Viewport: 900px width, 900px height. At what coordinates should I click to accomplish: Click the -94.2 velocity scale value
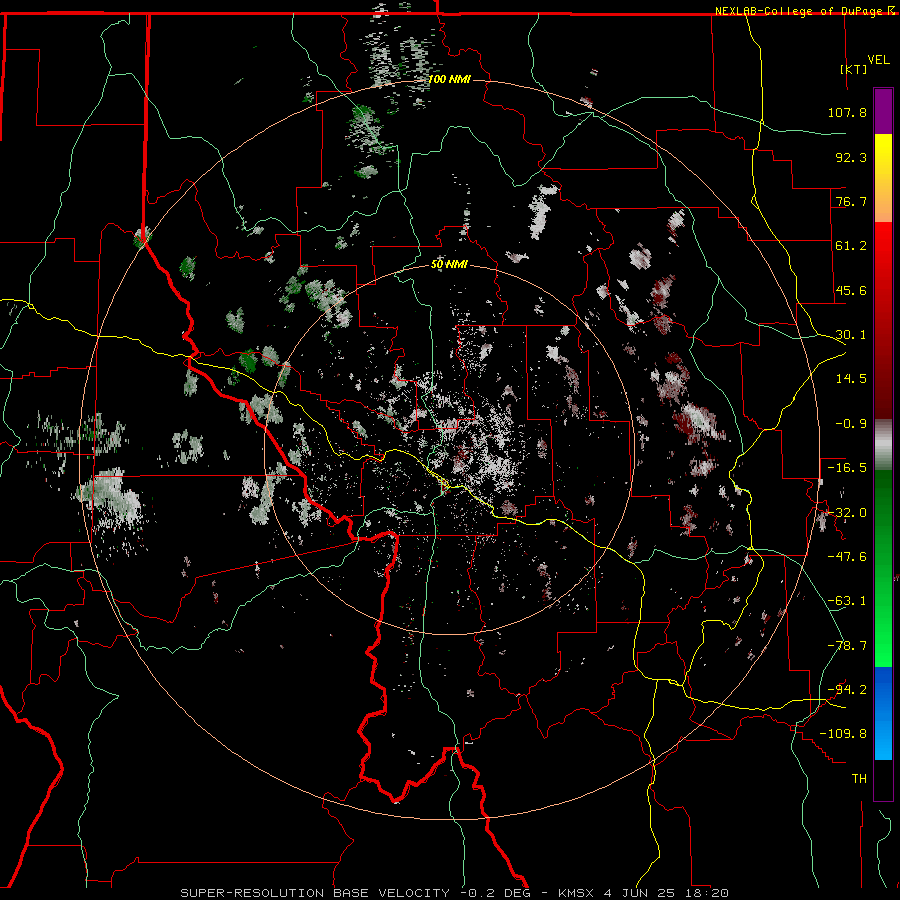click(x=847, y=690)
